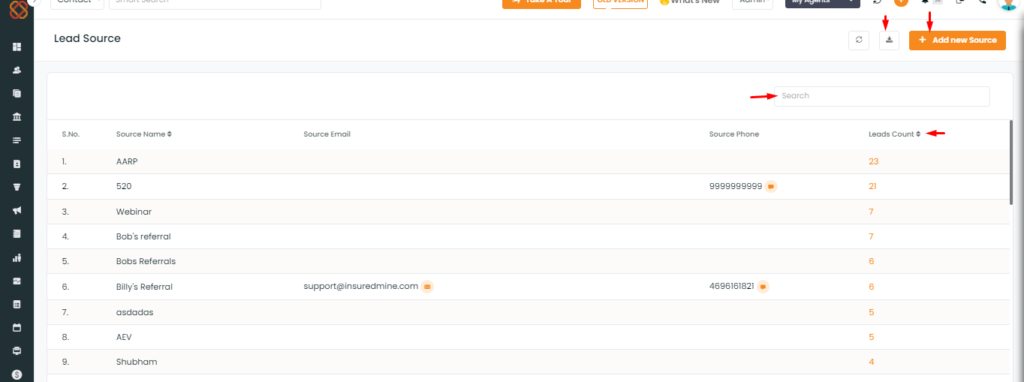Open the megaphone campaigns icon in sidebar
Screen dimensions: 1024x382
[x=17, y=210]
